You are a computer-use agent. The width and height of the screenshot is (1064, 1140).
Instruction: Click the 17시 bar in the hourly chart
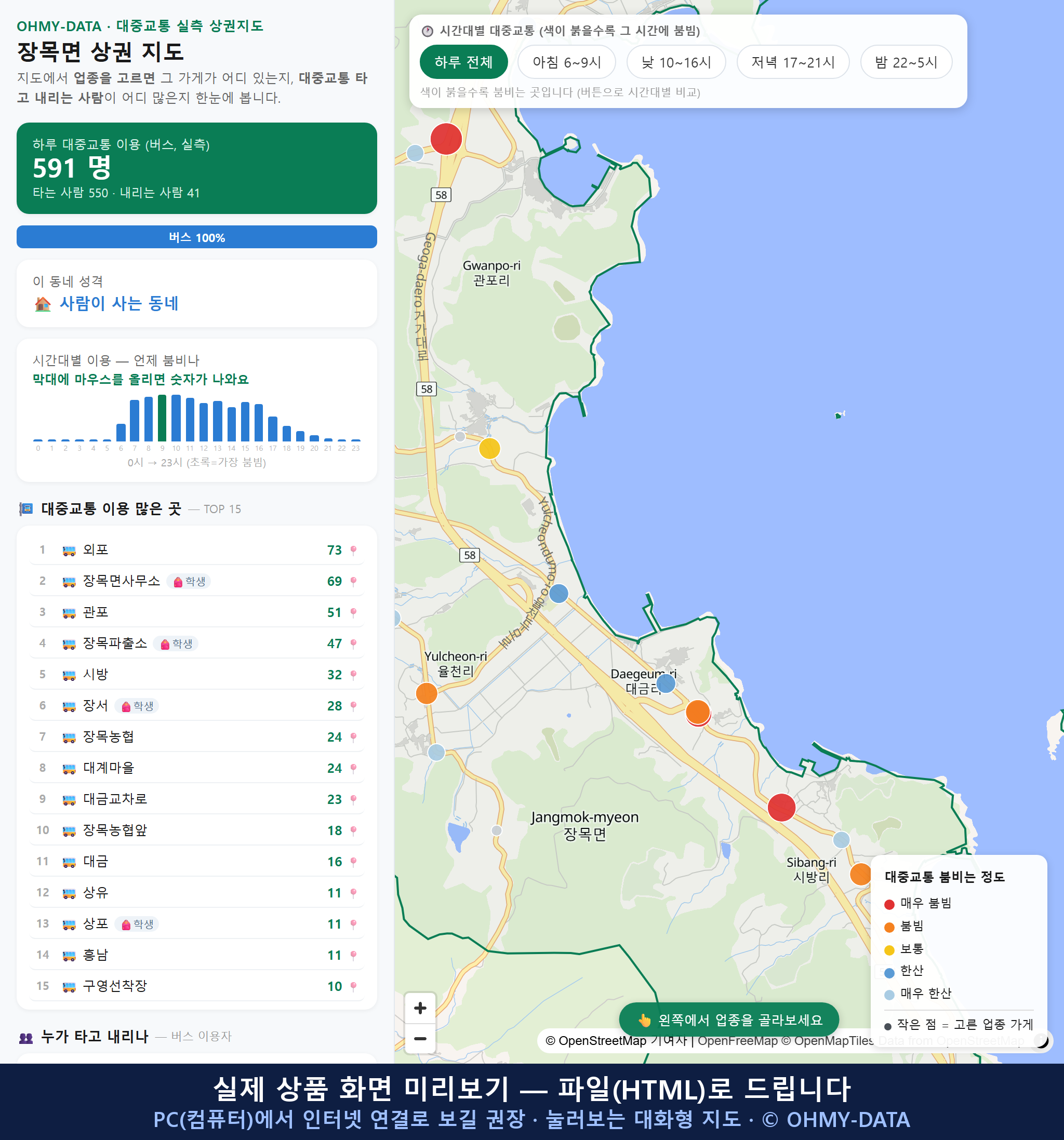272,429
